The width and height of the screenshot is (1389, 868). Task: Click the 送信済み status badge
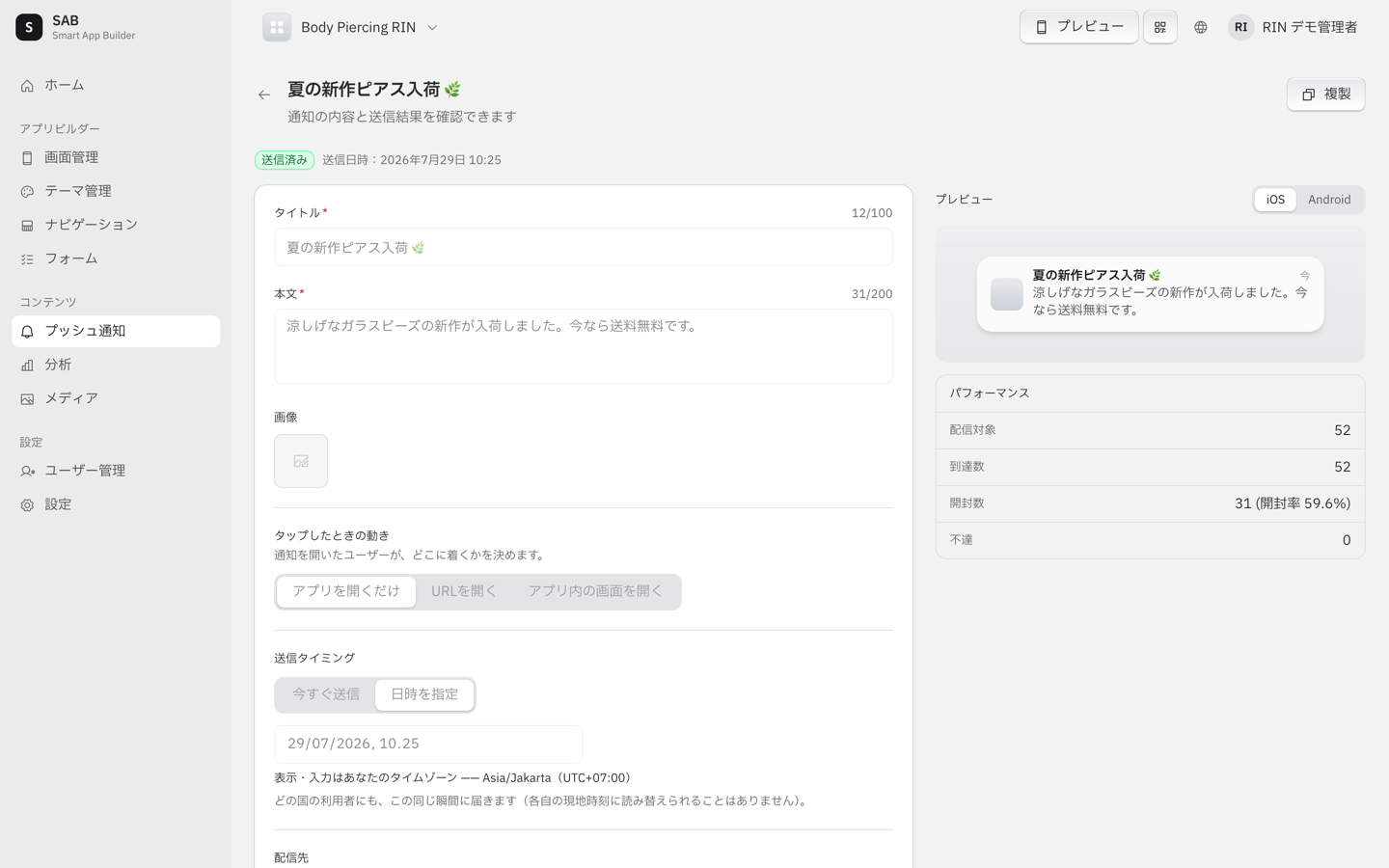(285, 160)
